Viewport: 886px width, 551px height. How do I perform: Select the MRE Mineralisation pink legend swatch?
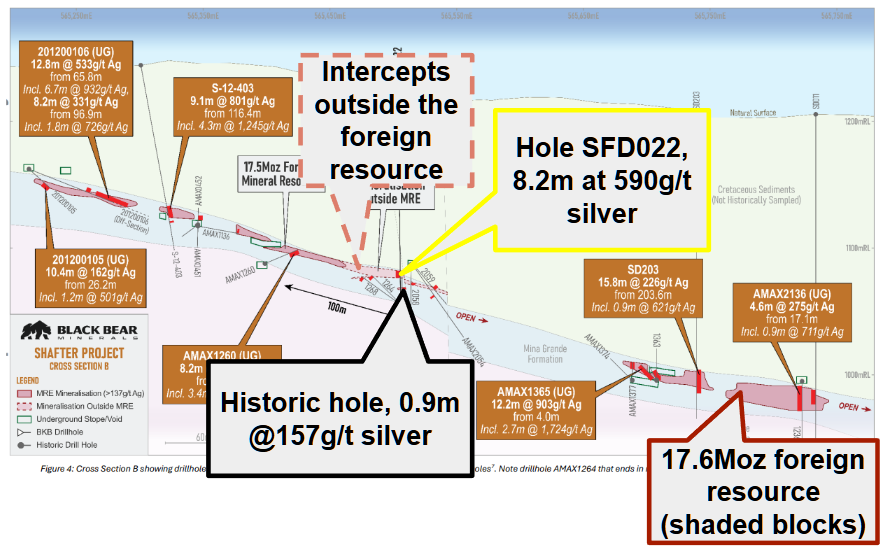tap(24, 393)
